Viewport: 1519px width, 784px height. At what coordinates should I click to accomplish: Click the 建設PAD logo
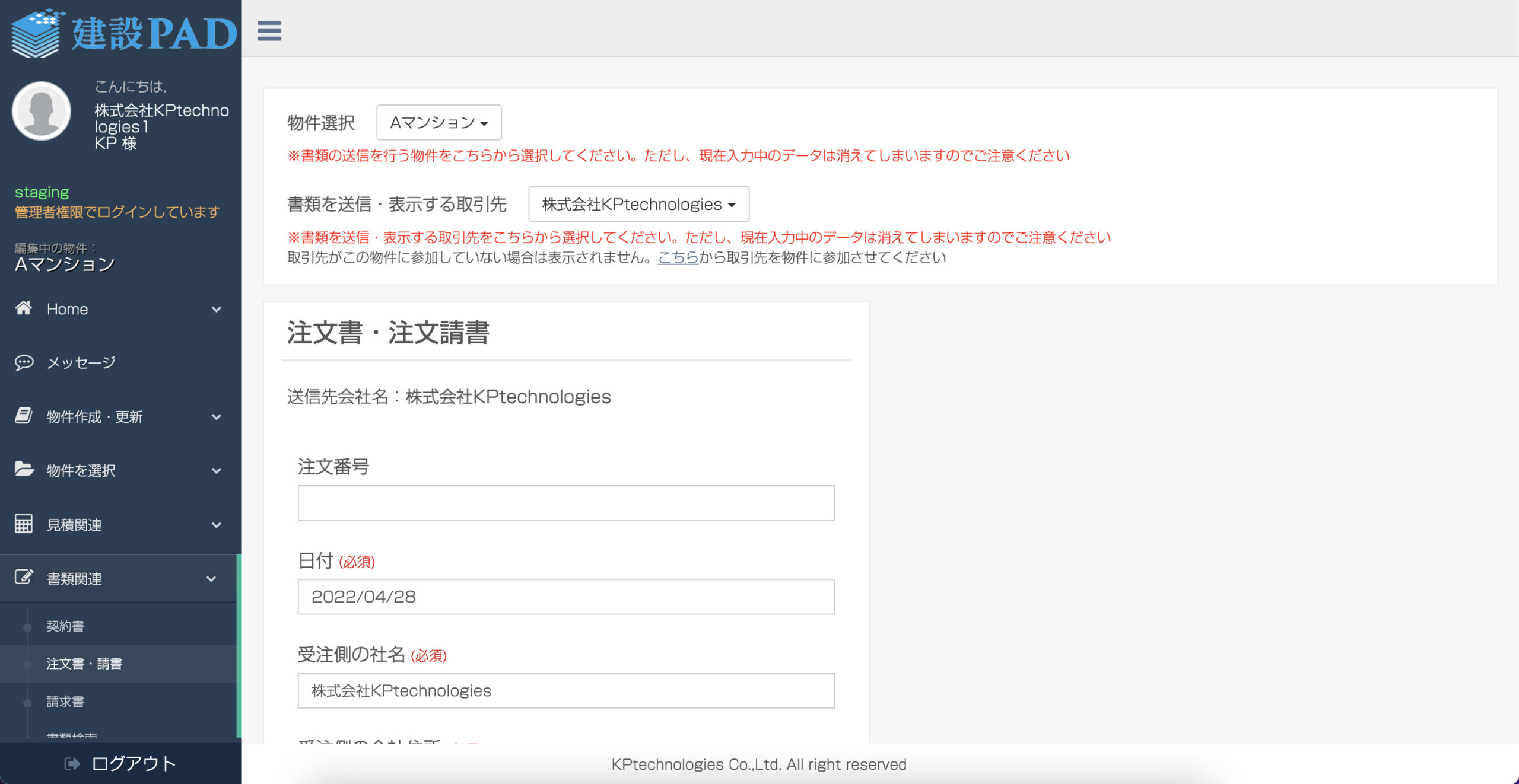[x=123, y=33]
